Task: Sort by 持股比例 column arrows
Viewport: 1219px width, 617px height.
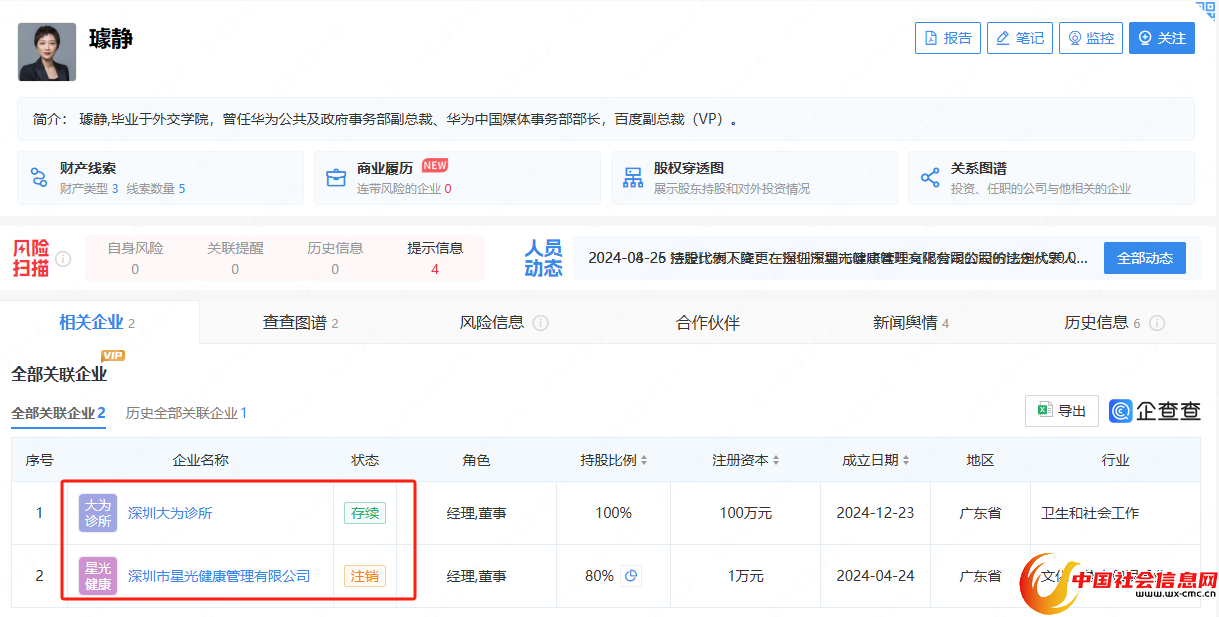Action: coord(644,460)
